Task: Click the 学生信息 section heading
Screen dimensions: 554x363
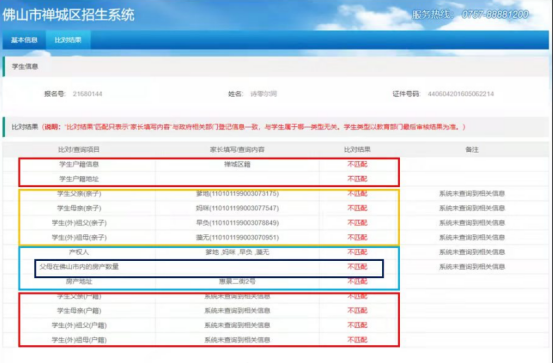Action: [x=25, y=66]
